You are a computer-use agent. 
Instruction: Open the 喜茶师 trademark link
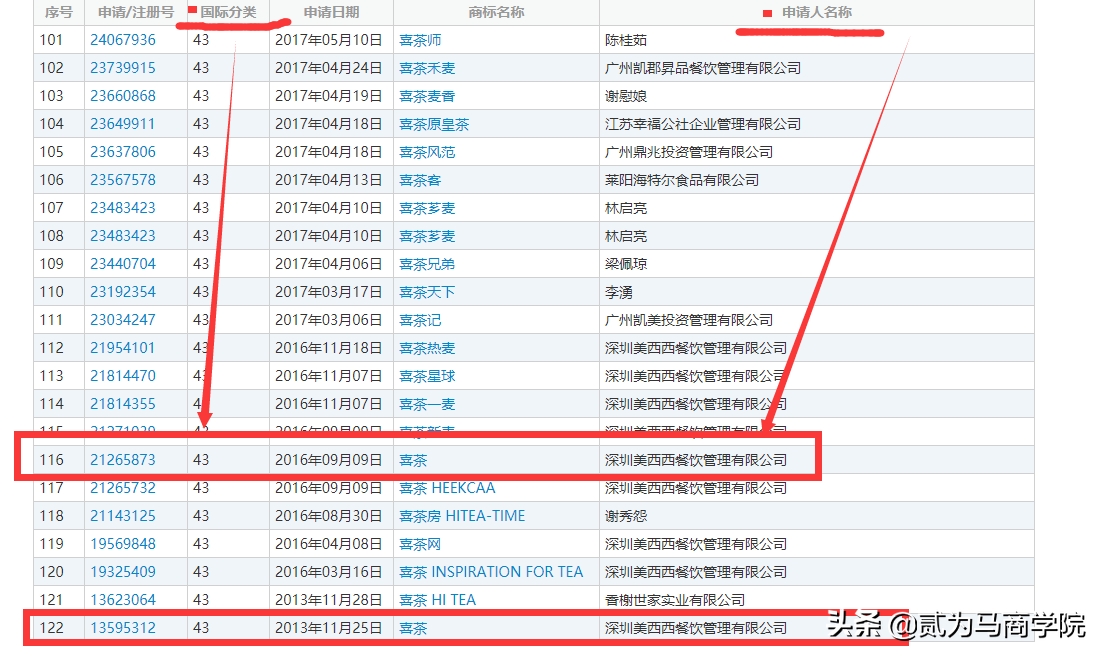click(420, 40)
